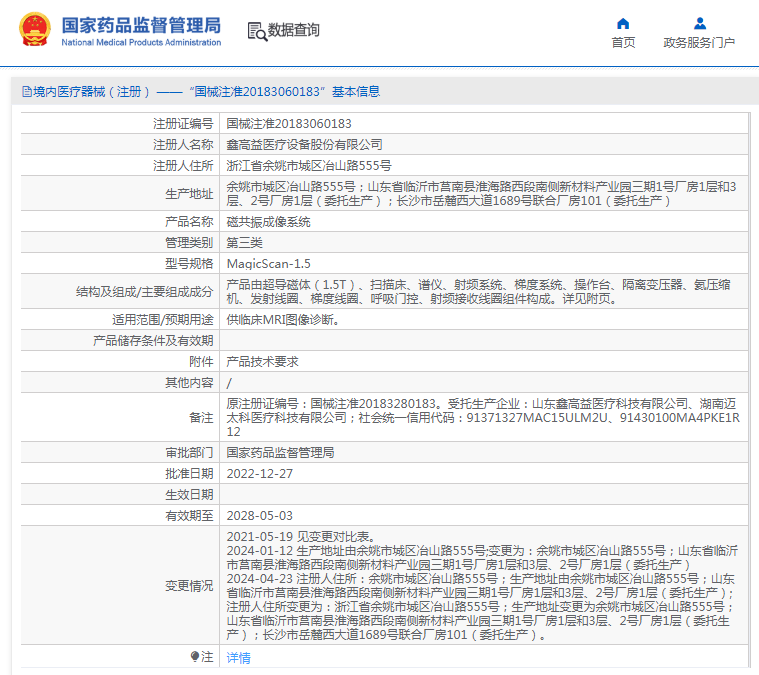Click the 型号规格 label
759x675 pixels.
pos(189,264)
